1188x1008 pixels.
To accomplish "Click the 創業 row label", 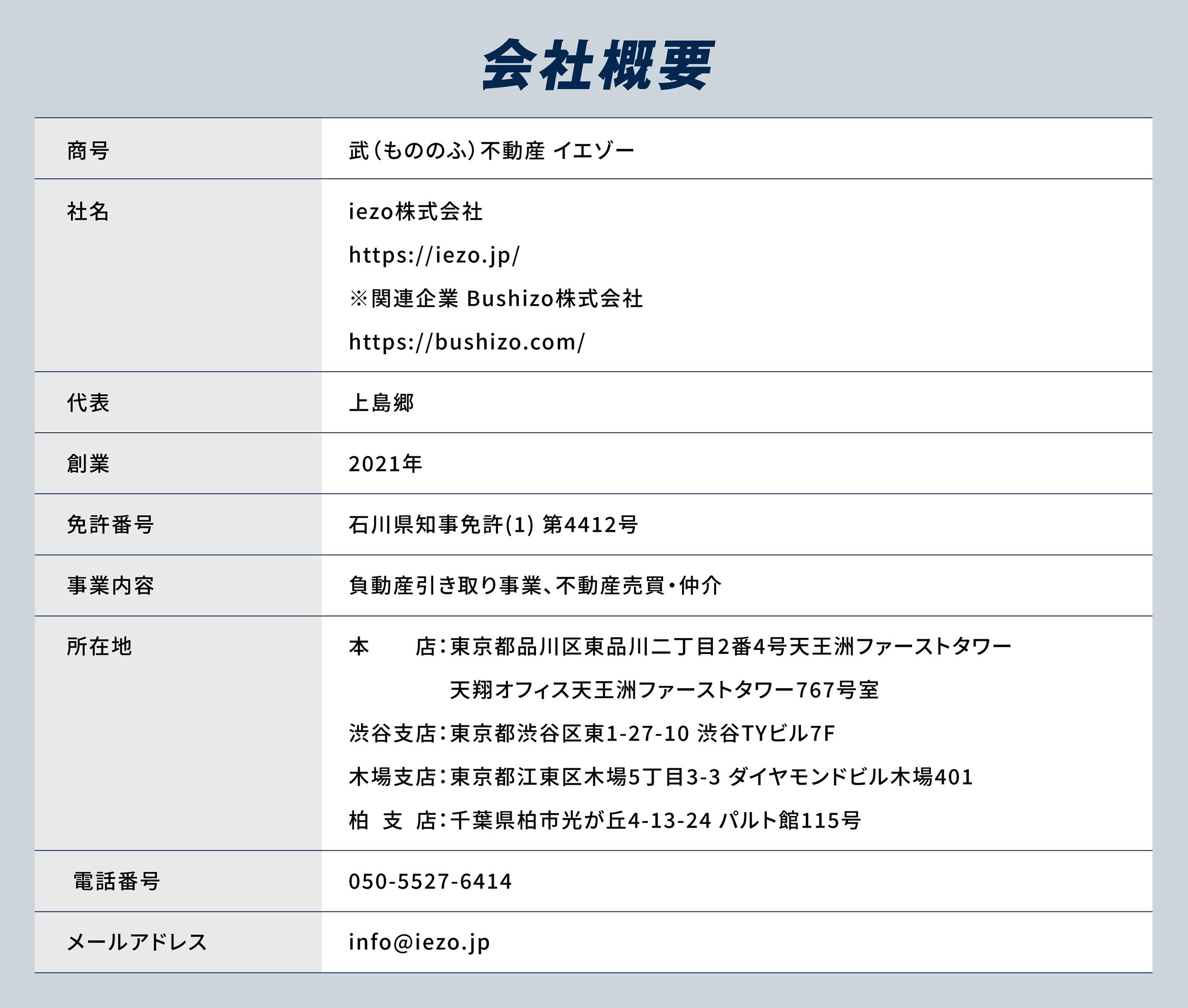I will pyautogui.click(x=87, y=463).
